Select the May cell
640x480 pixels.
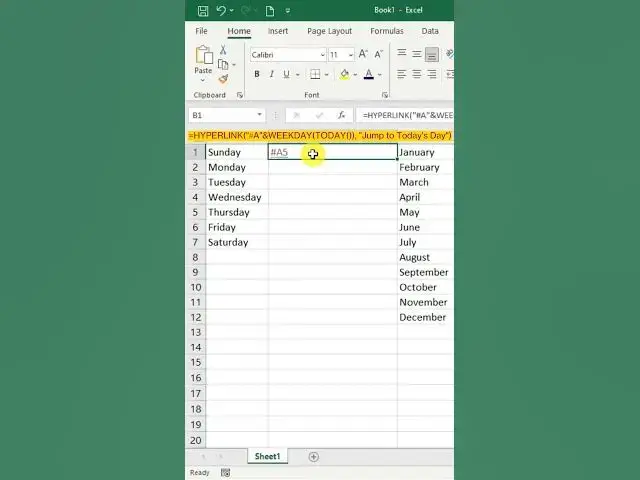pos(425,212)
